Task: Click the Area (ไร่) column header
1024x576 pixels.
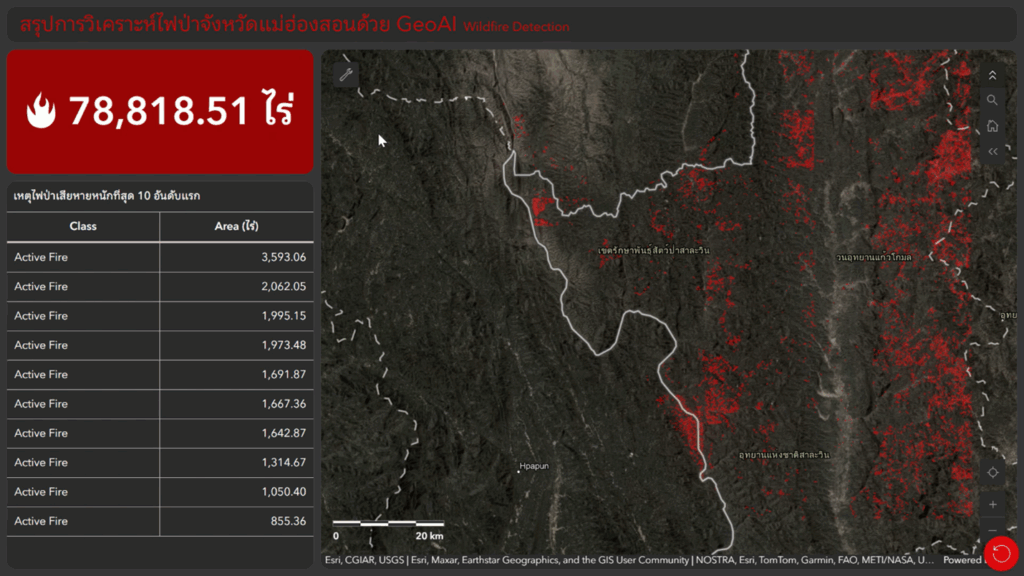Action: (x=237, y=226)
